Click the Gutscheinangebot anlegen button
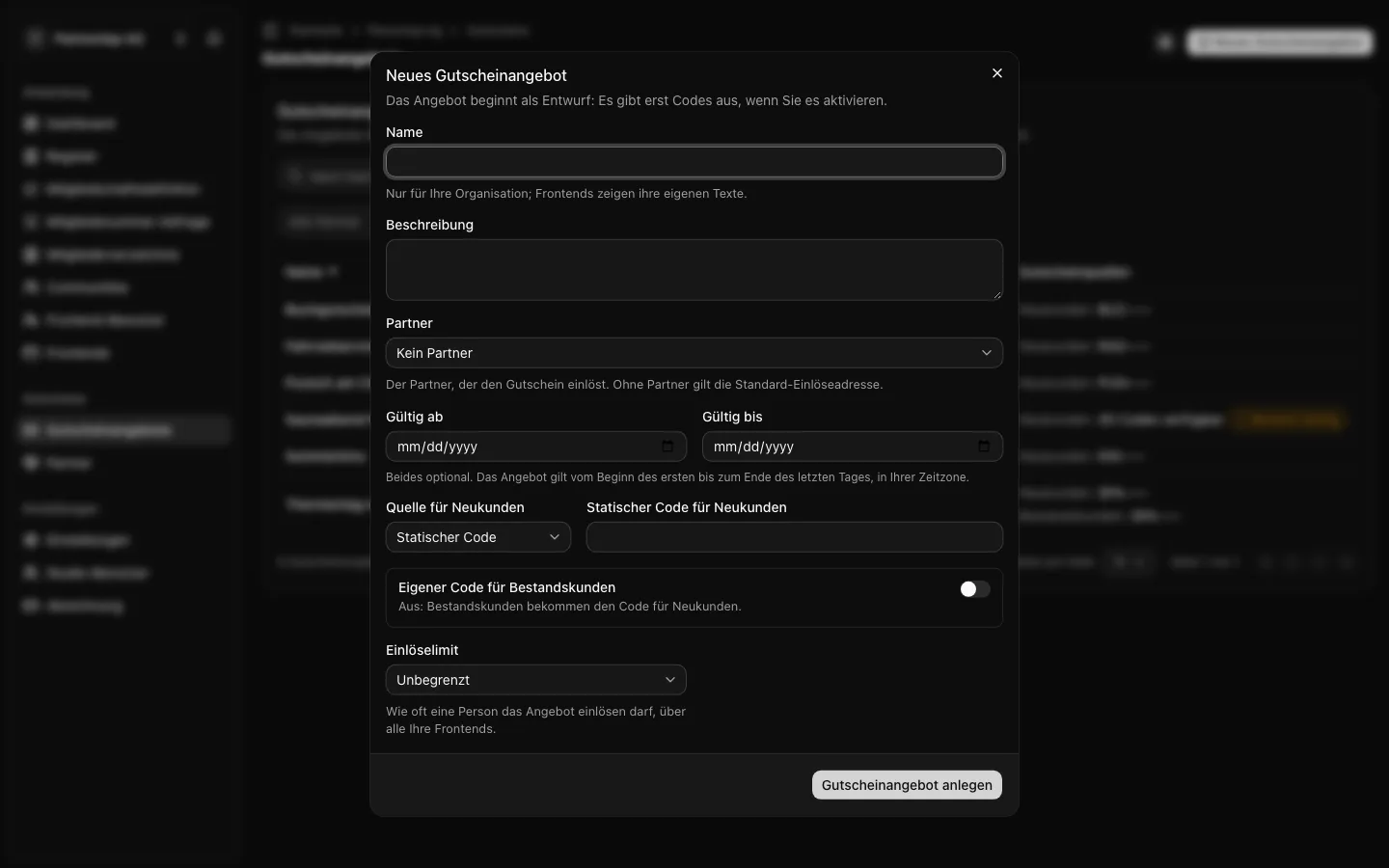 click(x=907, y=785)
